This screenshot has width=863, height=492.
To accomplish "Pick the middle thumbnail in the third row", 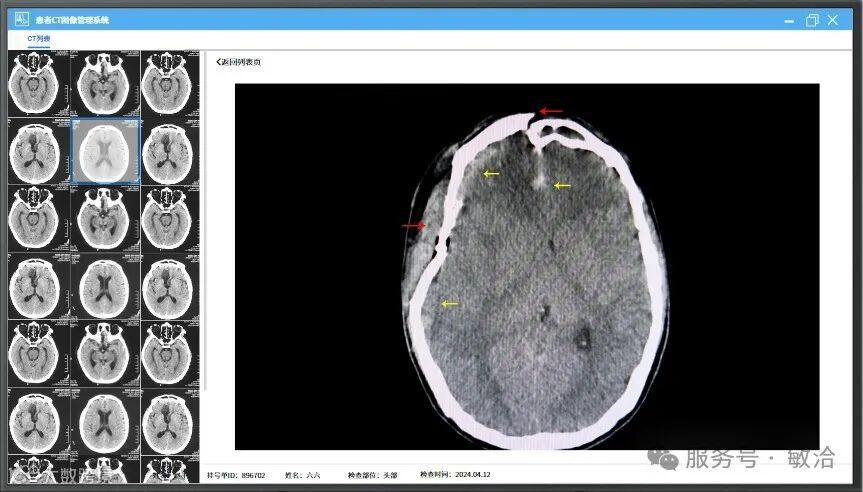I will tap(105, 218).
